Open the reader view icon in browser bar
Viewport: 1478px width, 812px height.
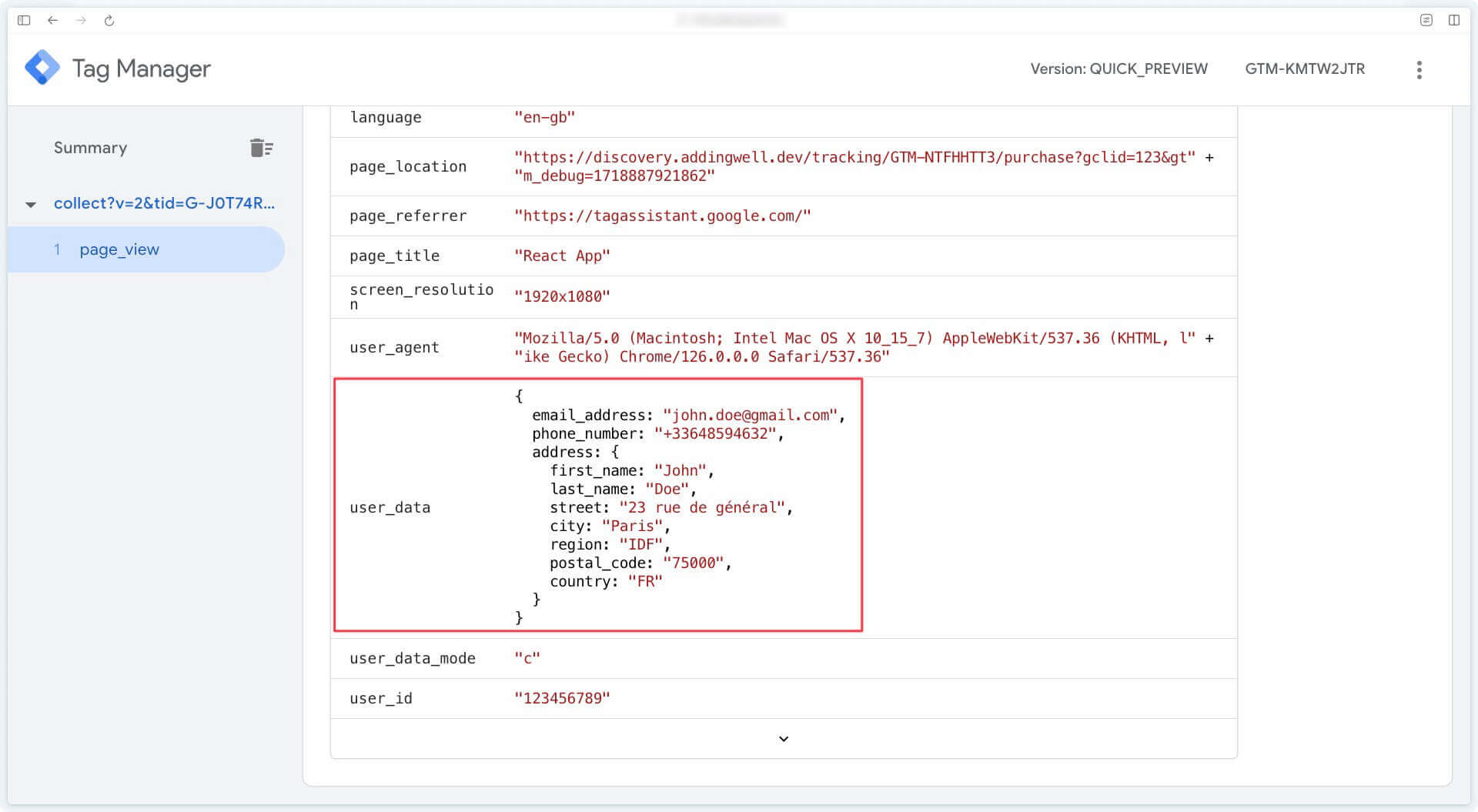point(1426,20)
